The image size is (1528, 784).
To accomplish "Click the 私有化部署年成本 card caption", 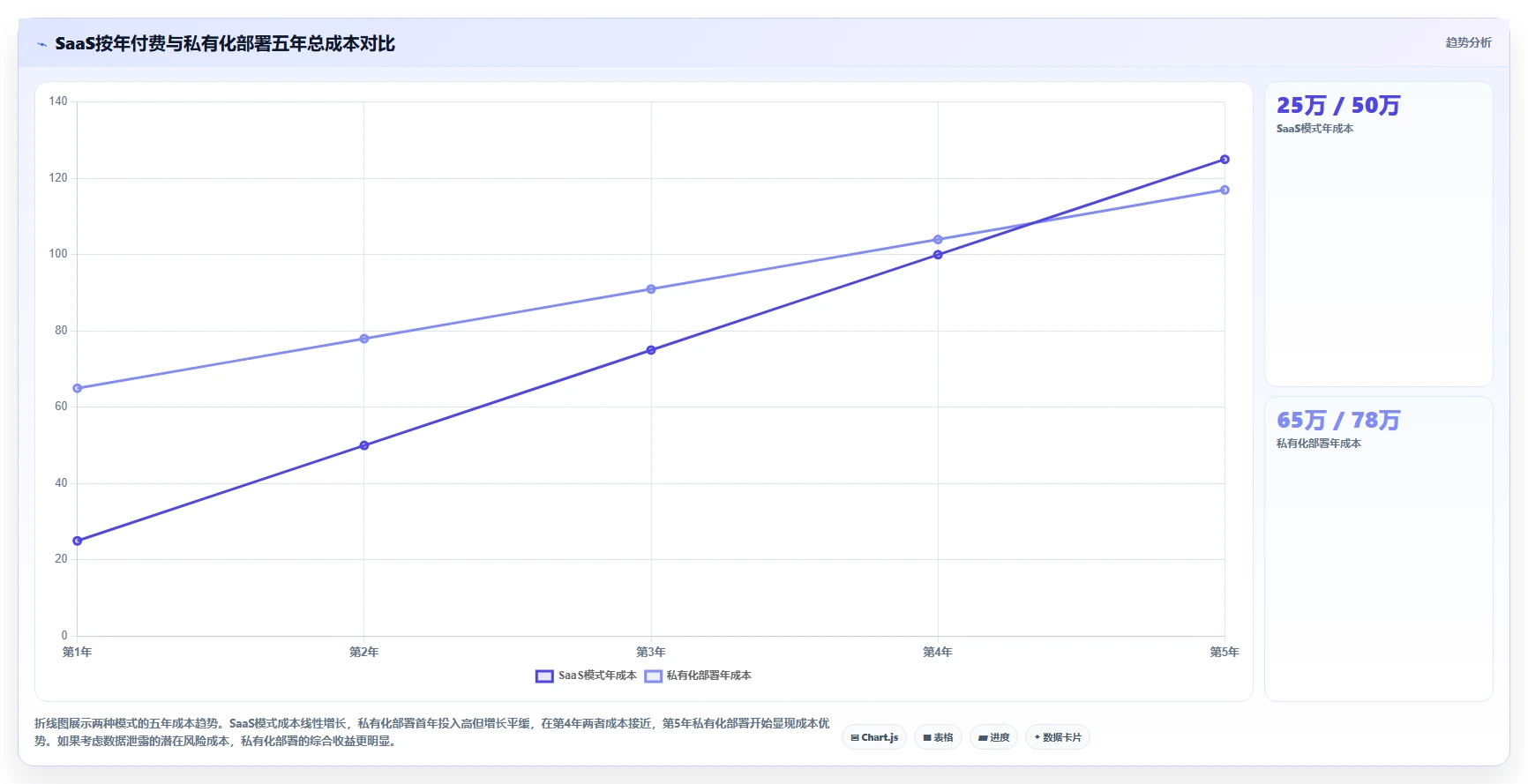I will tap(1318, 444).
